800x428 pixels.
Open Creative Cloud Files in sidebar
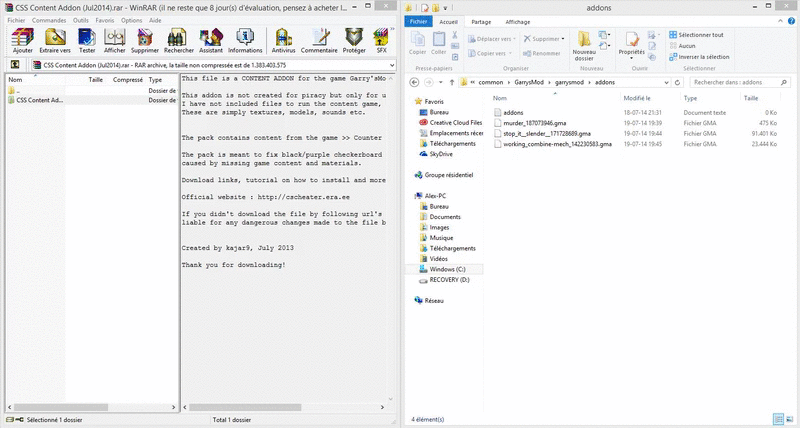point(451,122)
